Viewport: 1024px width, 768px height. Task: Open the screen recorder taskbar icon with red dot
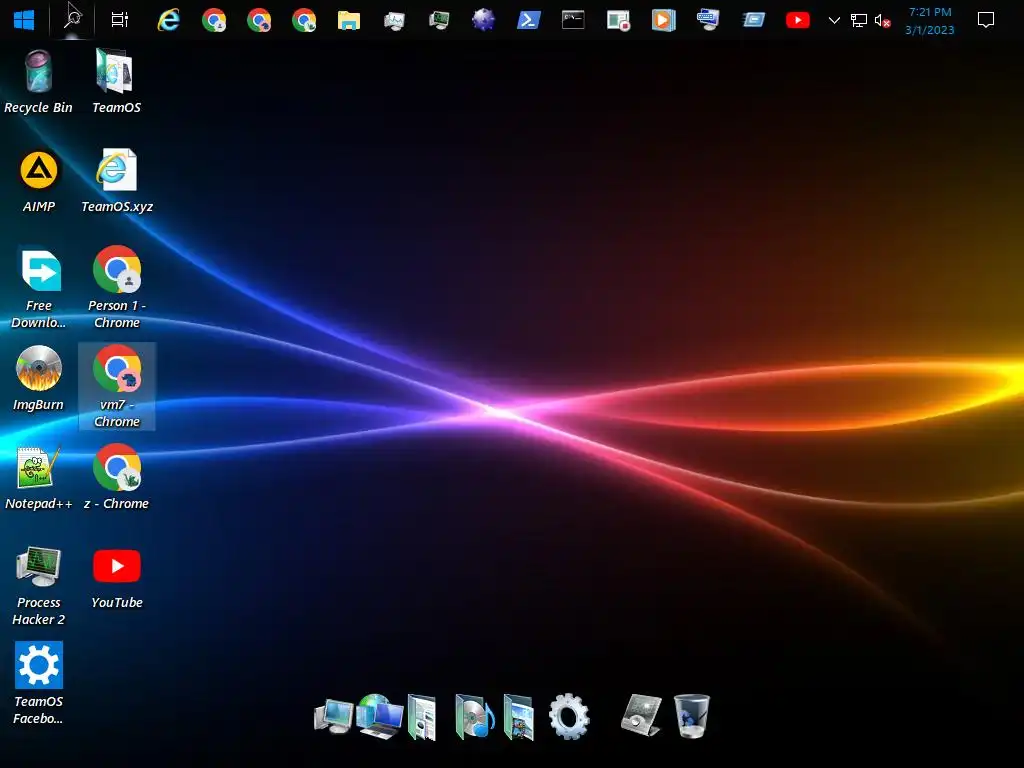pos(618,20)
